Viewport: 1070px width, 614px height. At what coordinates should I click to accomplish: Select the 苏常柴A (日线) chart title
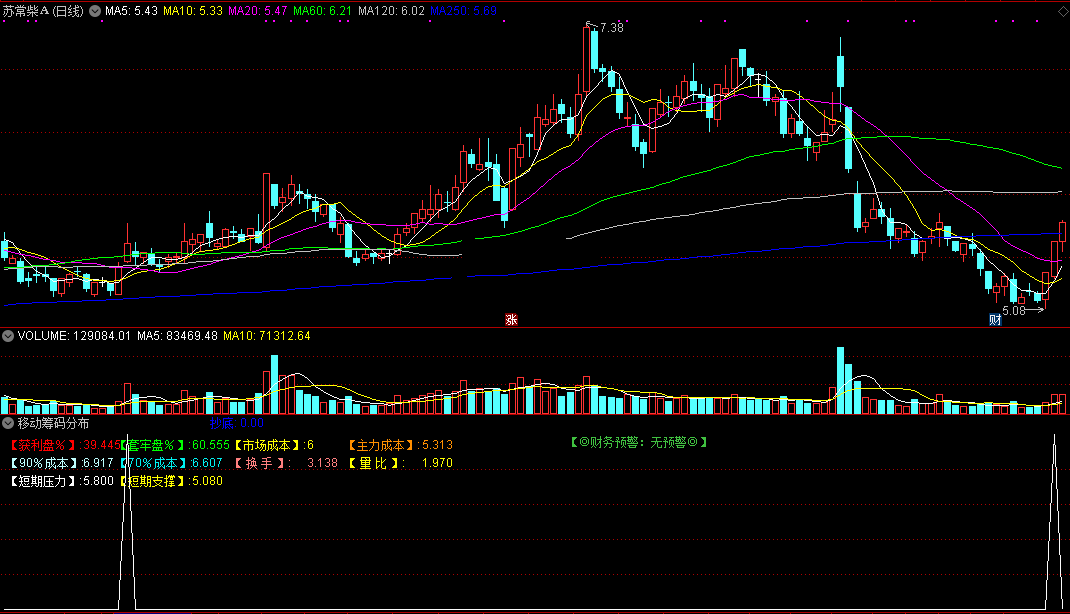click(x=43, y=11)
